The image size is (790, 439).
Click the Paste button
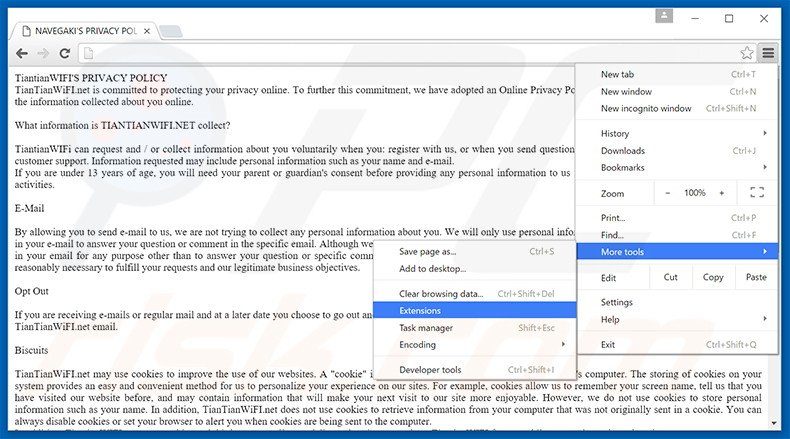tap(756, 277)
